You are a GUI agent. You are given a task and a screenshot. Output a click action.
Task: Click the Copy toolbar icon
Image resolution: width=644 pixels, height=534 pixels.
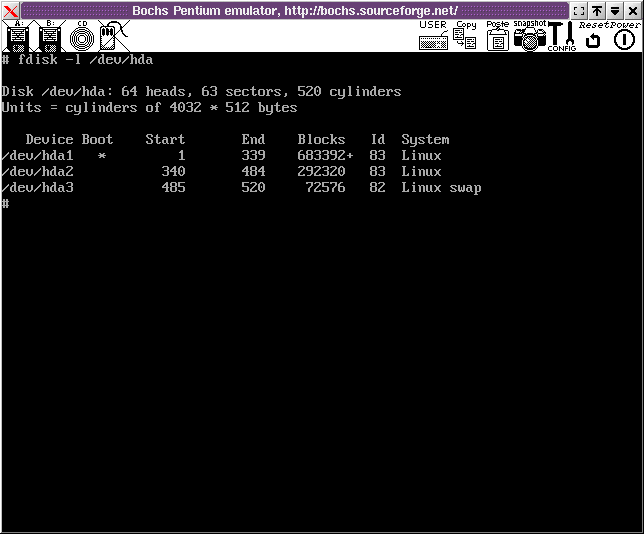[x=465, y=36]
